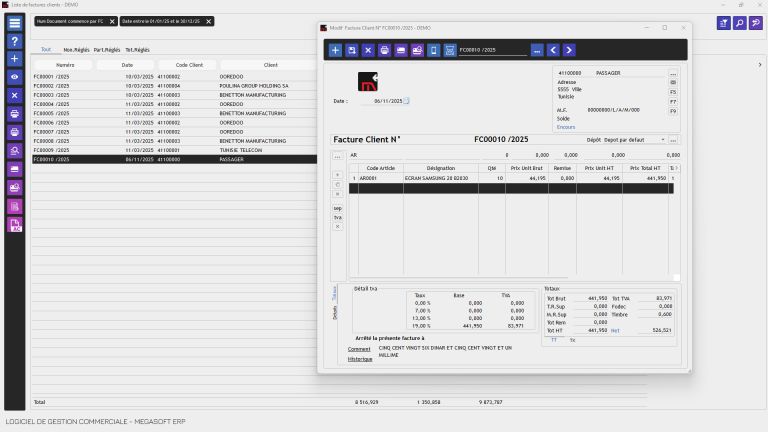Remove the 'Num Document commence par FC' filter

point(112,22)
